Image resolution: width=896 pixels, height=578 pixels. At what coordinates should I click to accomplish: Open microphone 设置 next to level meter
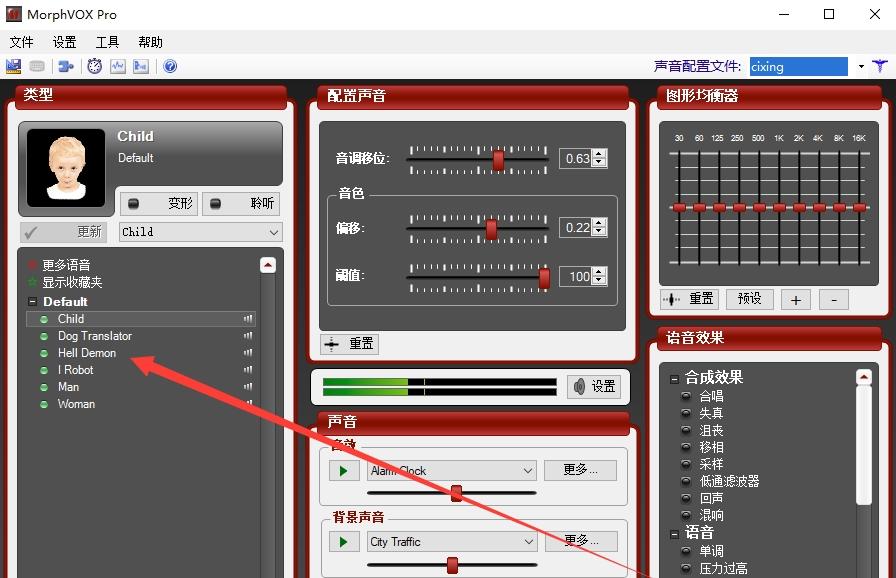[594, 387]
